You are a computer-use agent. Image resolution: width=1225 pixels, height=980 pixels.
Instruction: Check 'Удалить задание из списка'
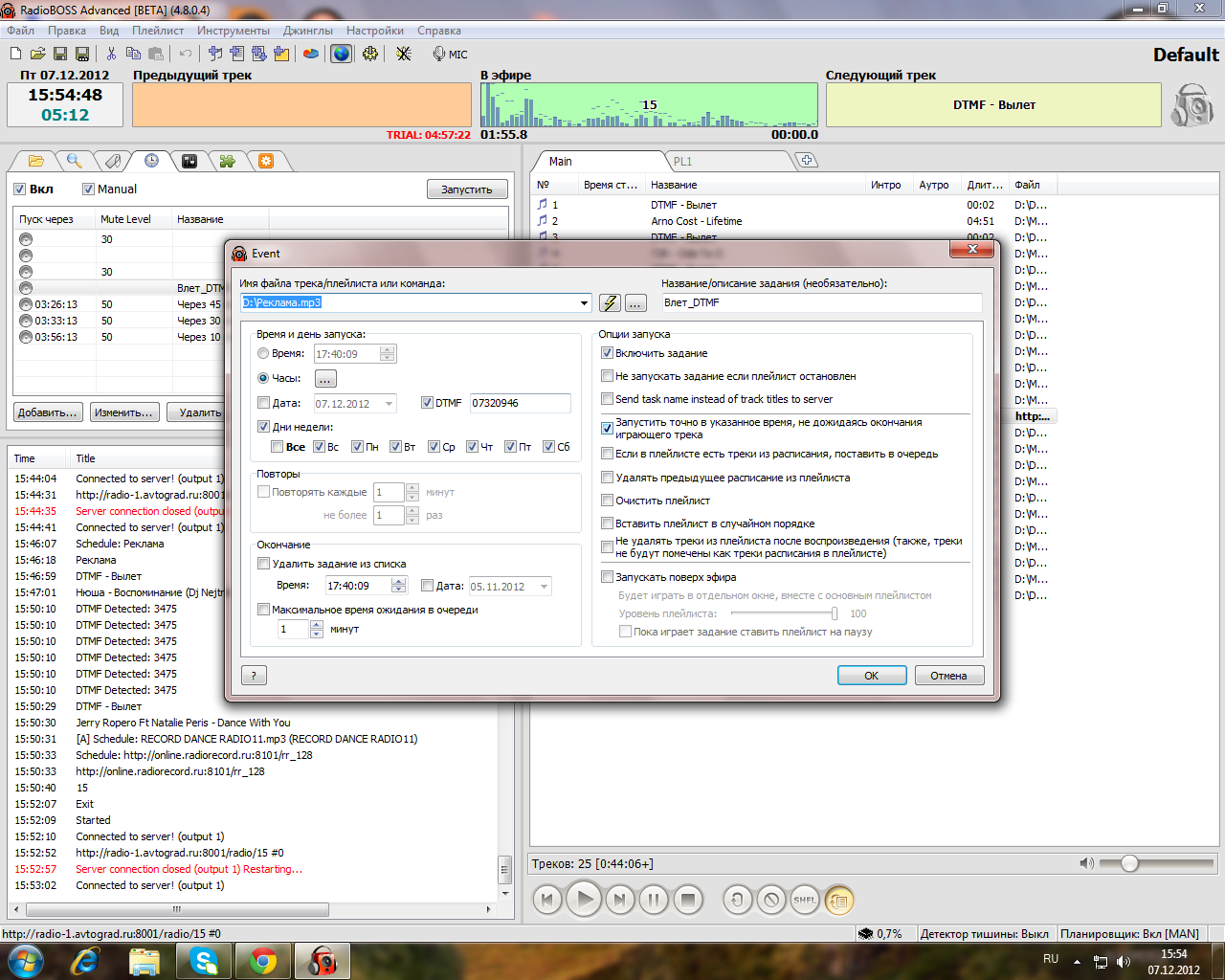263,564
